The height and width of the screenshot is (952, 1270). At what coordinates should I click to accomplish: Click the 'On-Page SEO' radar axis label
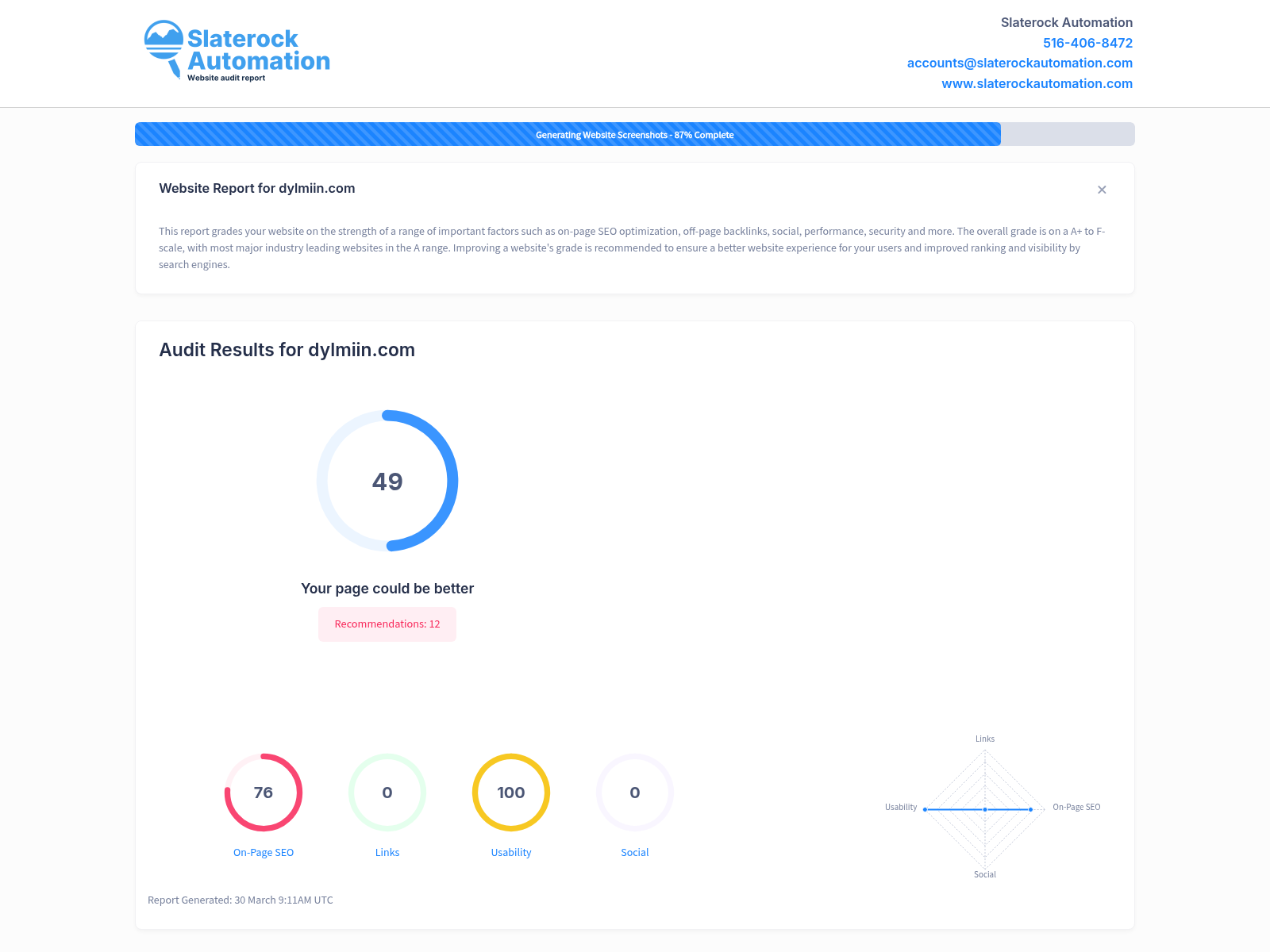(x=1076, y=807)
